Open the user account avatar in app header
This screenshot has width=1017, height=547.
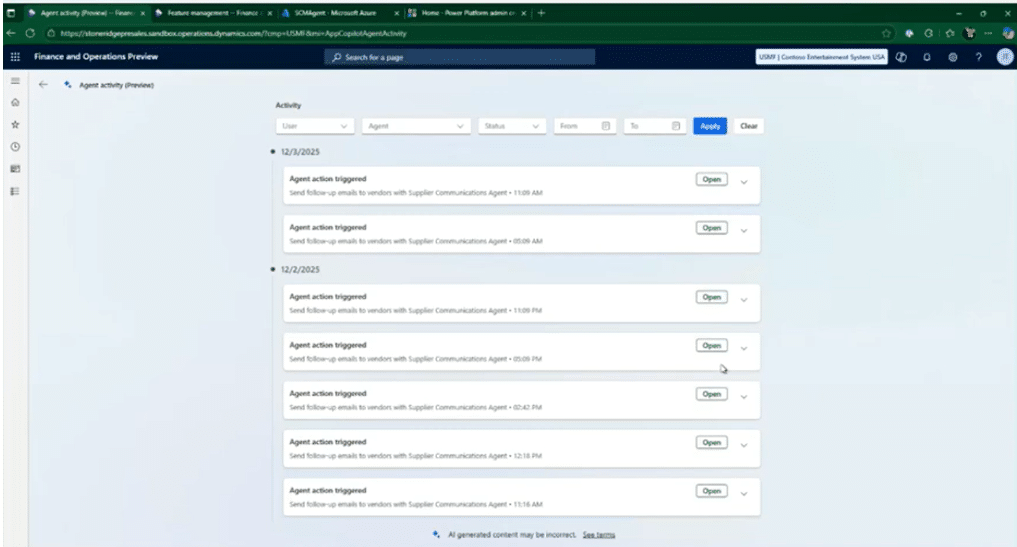coord(1005,57)
